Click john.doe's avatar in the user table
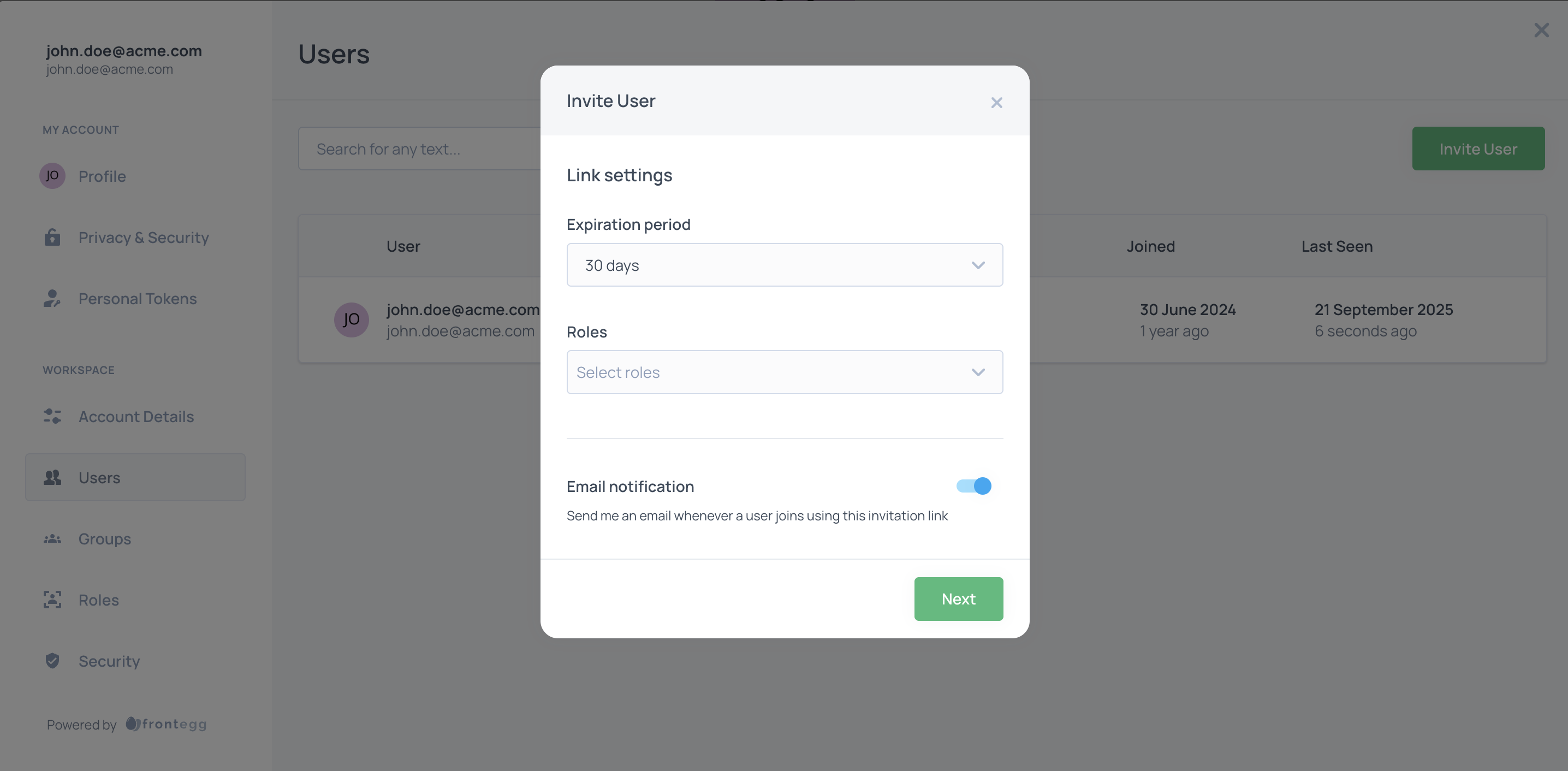Image resolution: width=1568 pixels, height=771 pixels. 351,319
